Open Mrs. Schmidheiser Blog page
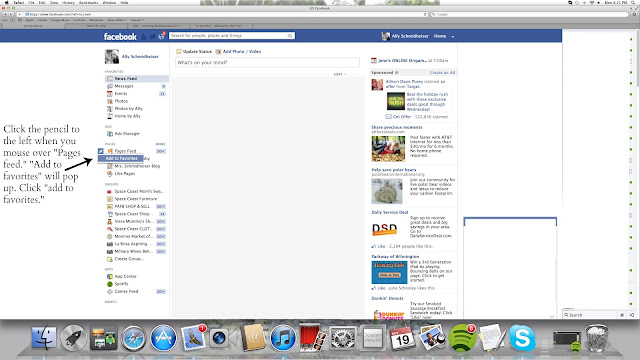The height and width of the screenshot is (360, 640). [137, 166]
